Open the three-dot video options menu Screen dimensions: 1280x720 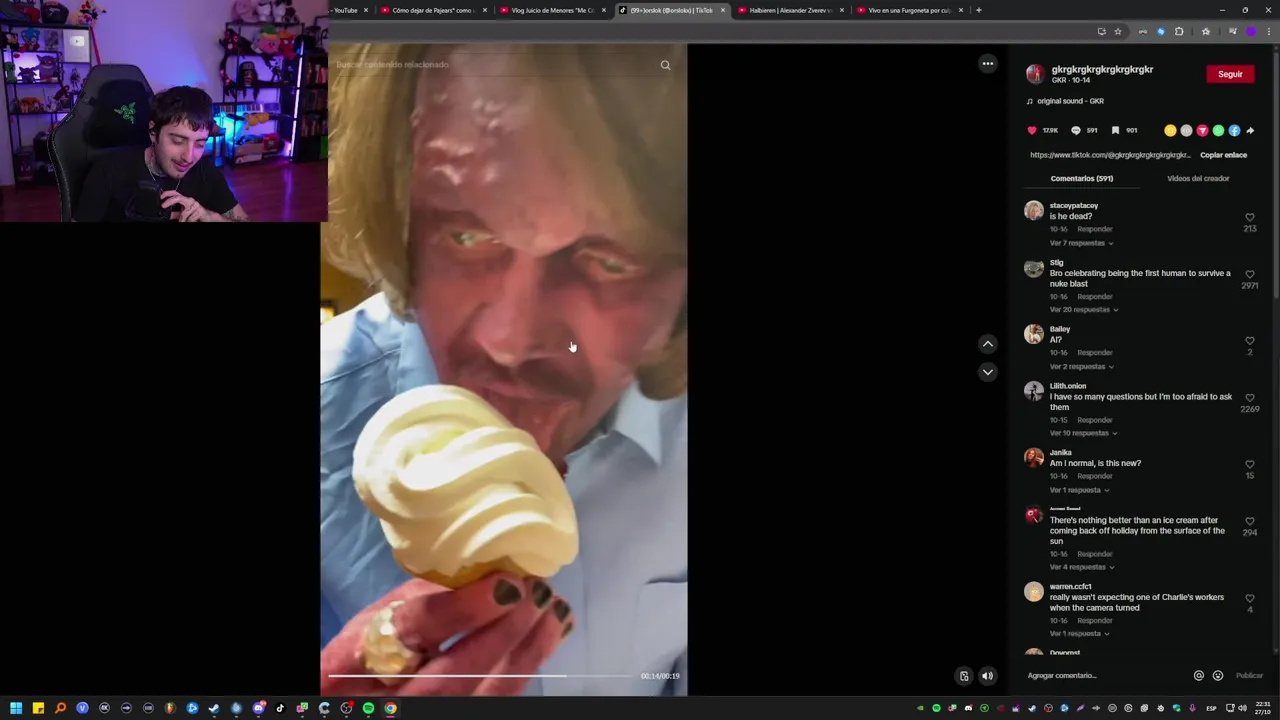pyautogui.click(x=987, y=63)
